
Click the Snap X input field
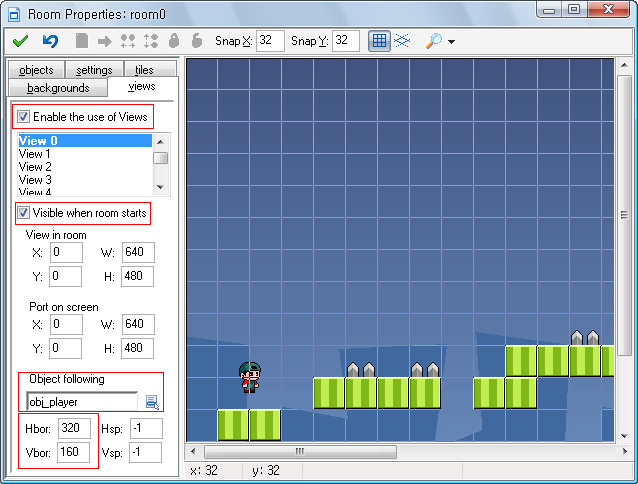[270, 41]
